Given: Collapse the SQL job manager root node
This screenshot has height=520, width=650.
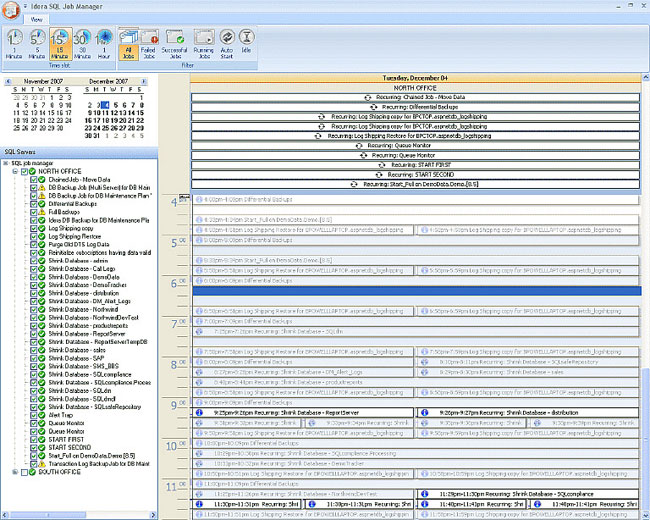Looking at the screenshot, I should [6, 163].
